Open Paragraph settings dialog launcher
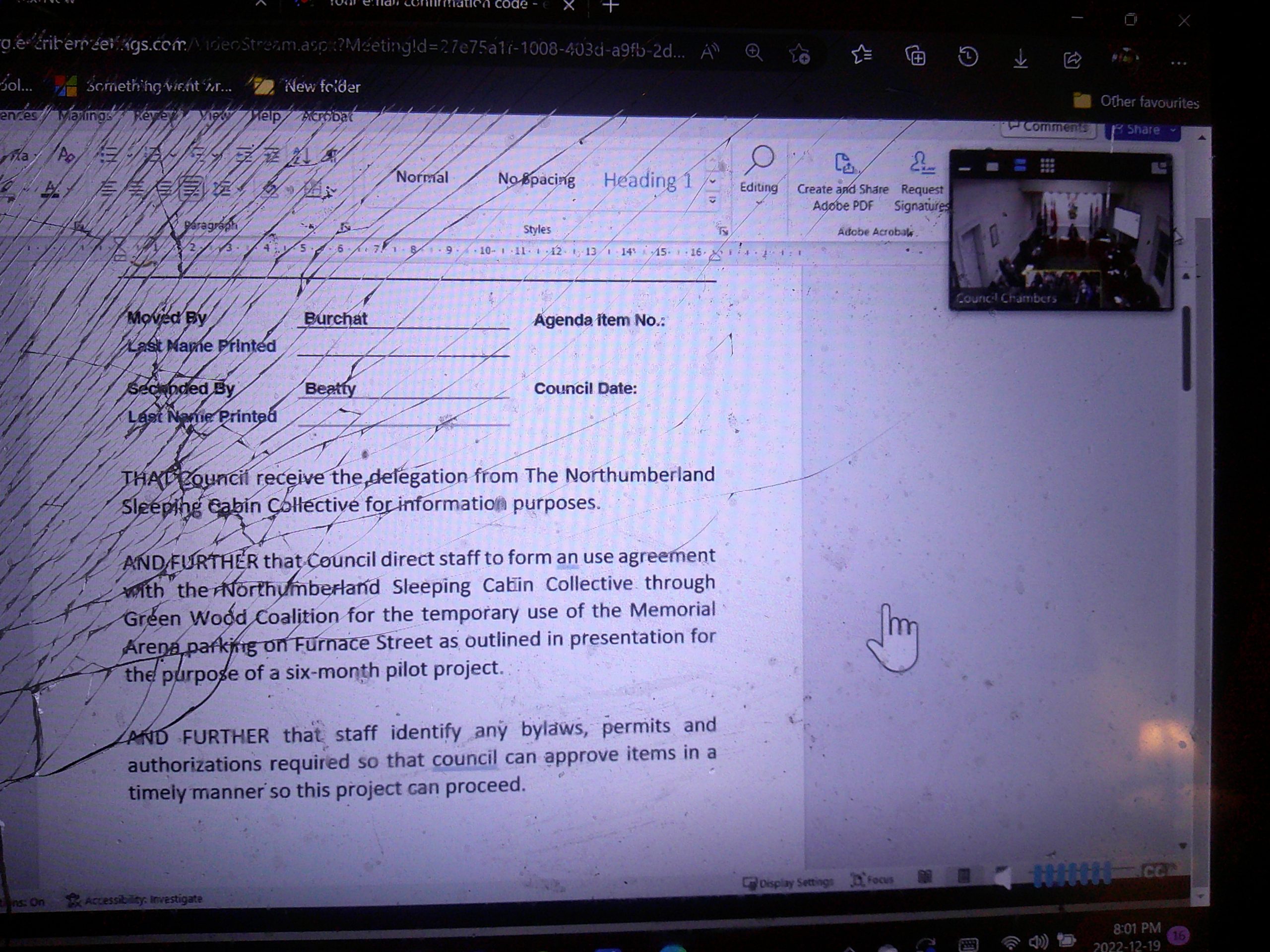This screenshot has height=952, width=1270. (x=345, y=227)
